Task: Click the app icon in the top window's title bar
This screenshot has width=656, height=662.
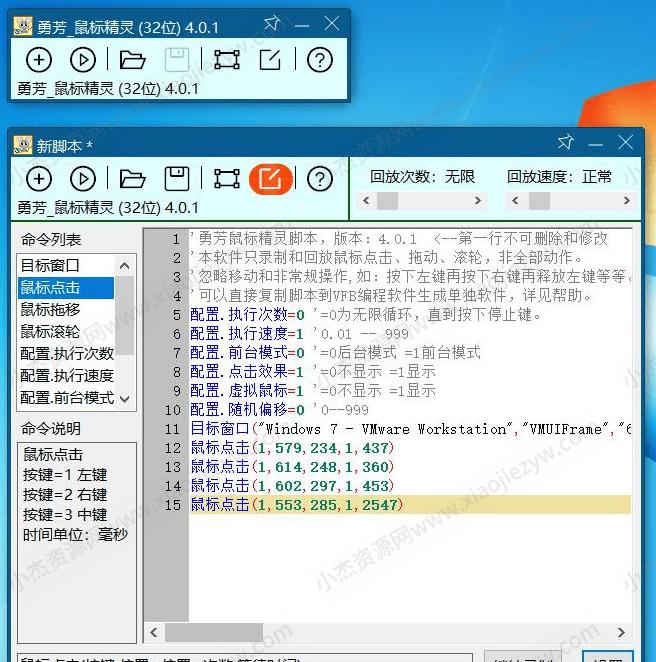Action: (x=22, y=26)
